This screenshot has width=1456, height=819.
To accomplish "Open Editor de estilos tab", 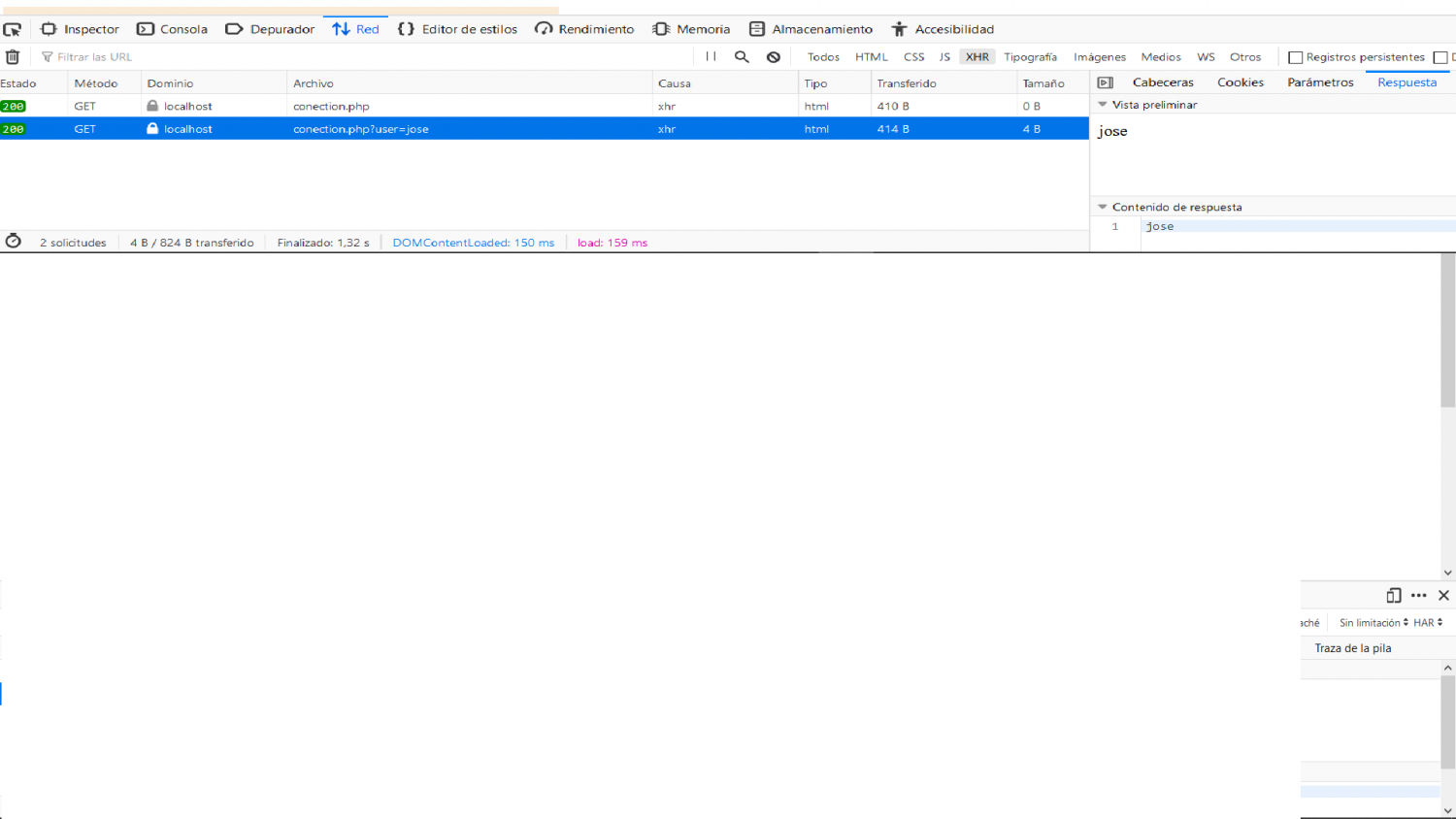I will tap(457, 29).
